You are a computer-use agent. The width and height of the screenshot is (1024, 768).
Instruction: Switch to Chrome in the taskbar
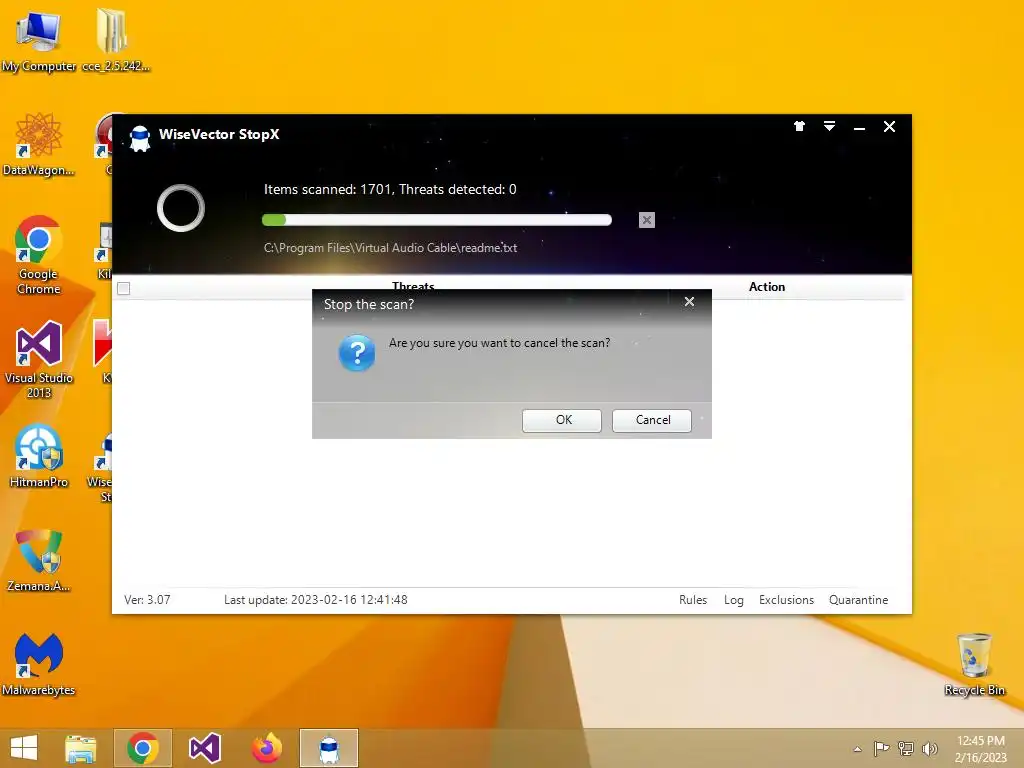(143, 748)
